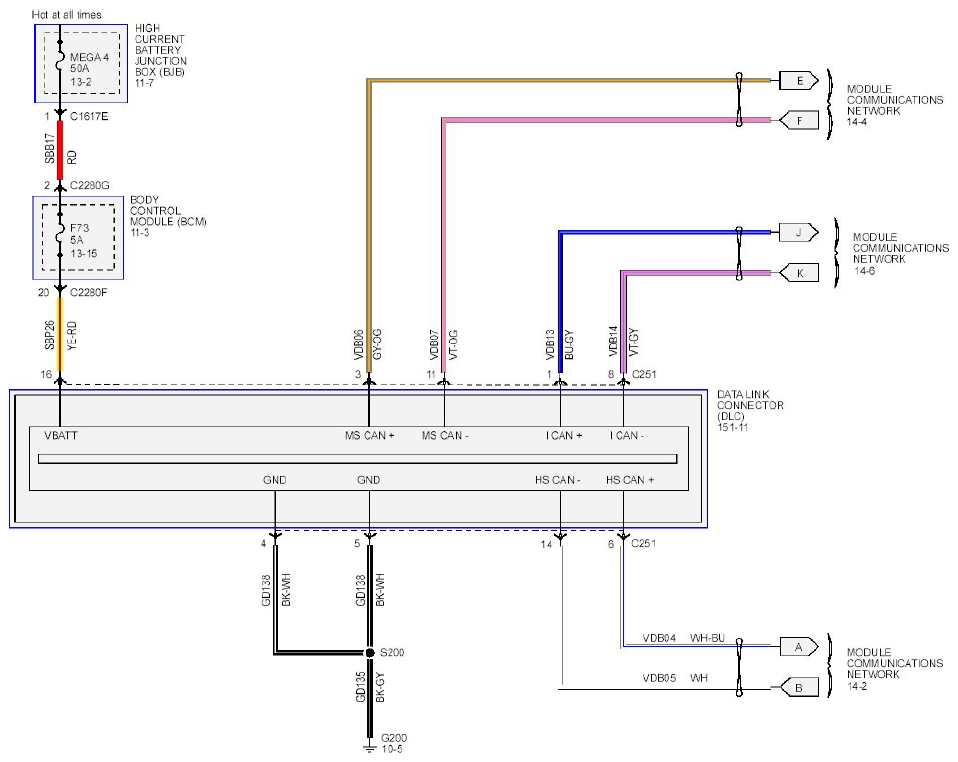Viewport: 958px width, 762px height.
Task: Select the GD135 circuit label
Action: [360, 687]
